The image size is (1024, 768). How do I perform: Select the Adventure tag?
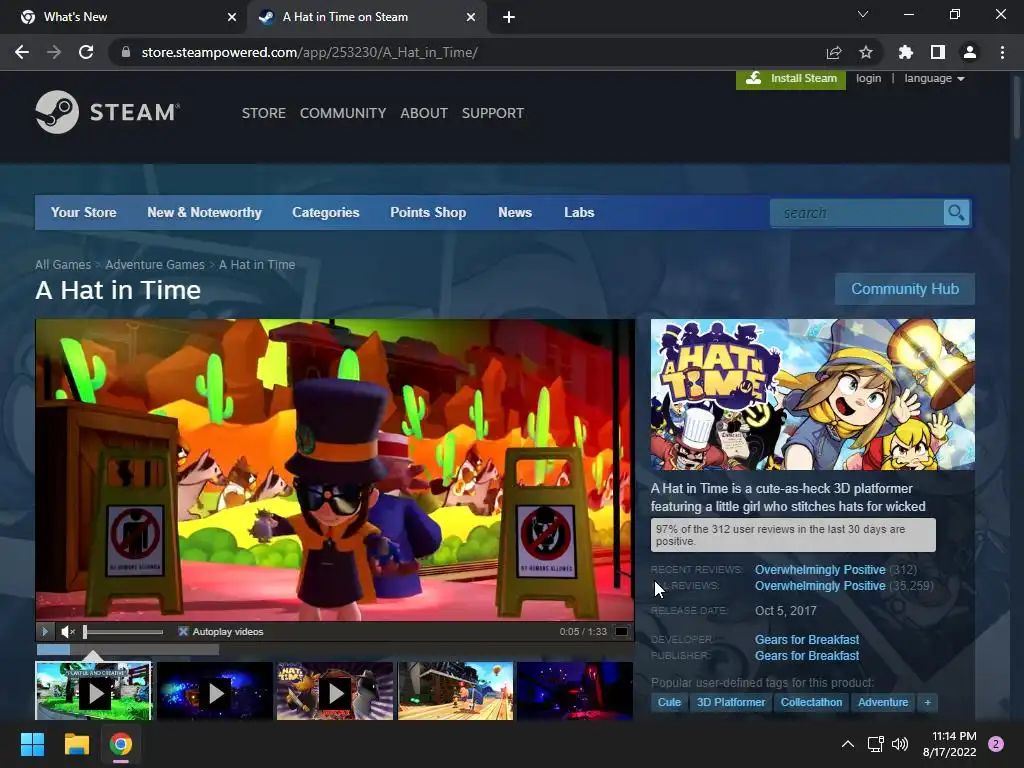pyautogui.click(x=883, y=702)
